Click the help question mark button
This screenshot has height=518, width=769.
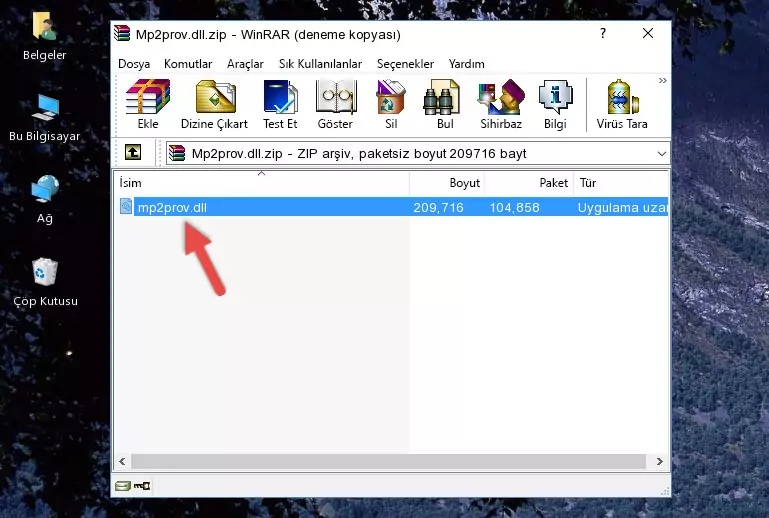tap(603, 33)
